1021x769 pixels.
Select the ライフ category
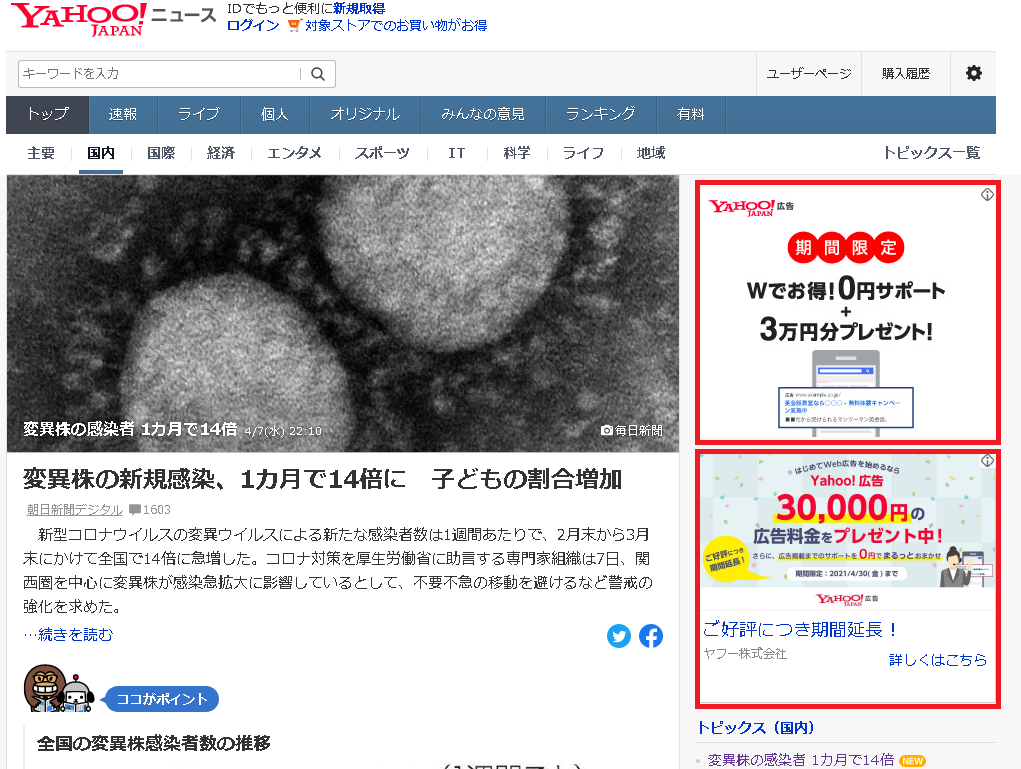click(583, 153)
